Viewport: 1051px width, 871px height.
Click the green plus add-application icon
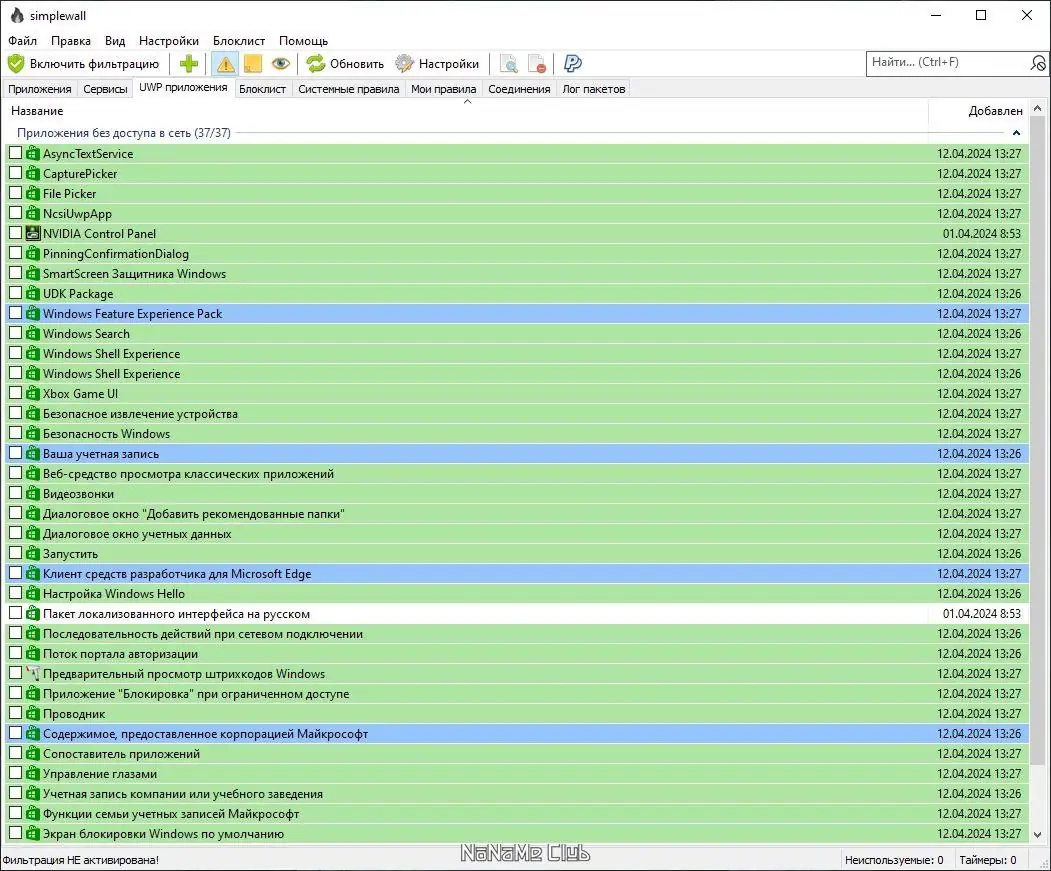coord(189,64)
